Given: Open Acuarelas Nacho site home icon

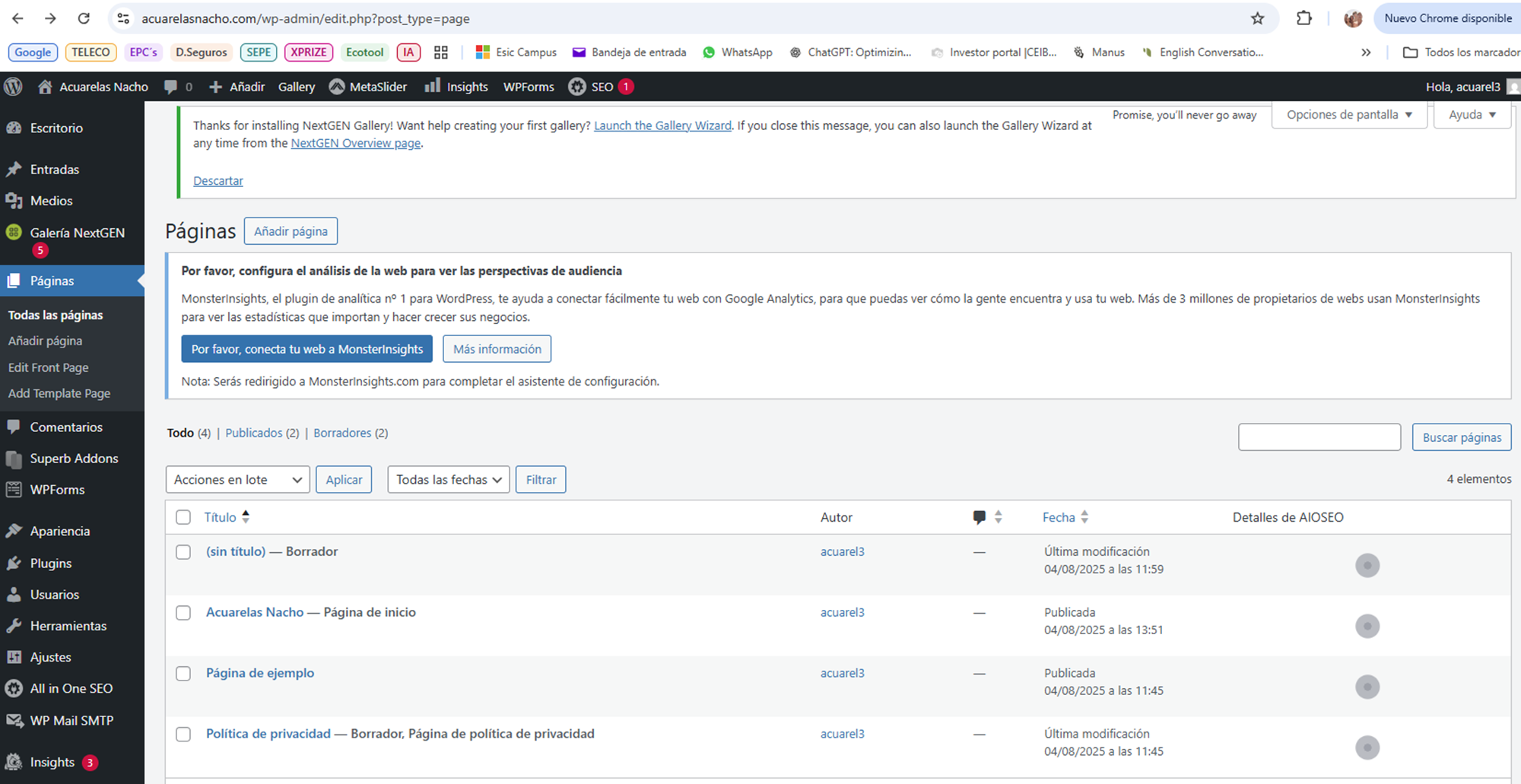Looking at the screenshot, I should coord(46,87).
